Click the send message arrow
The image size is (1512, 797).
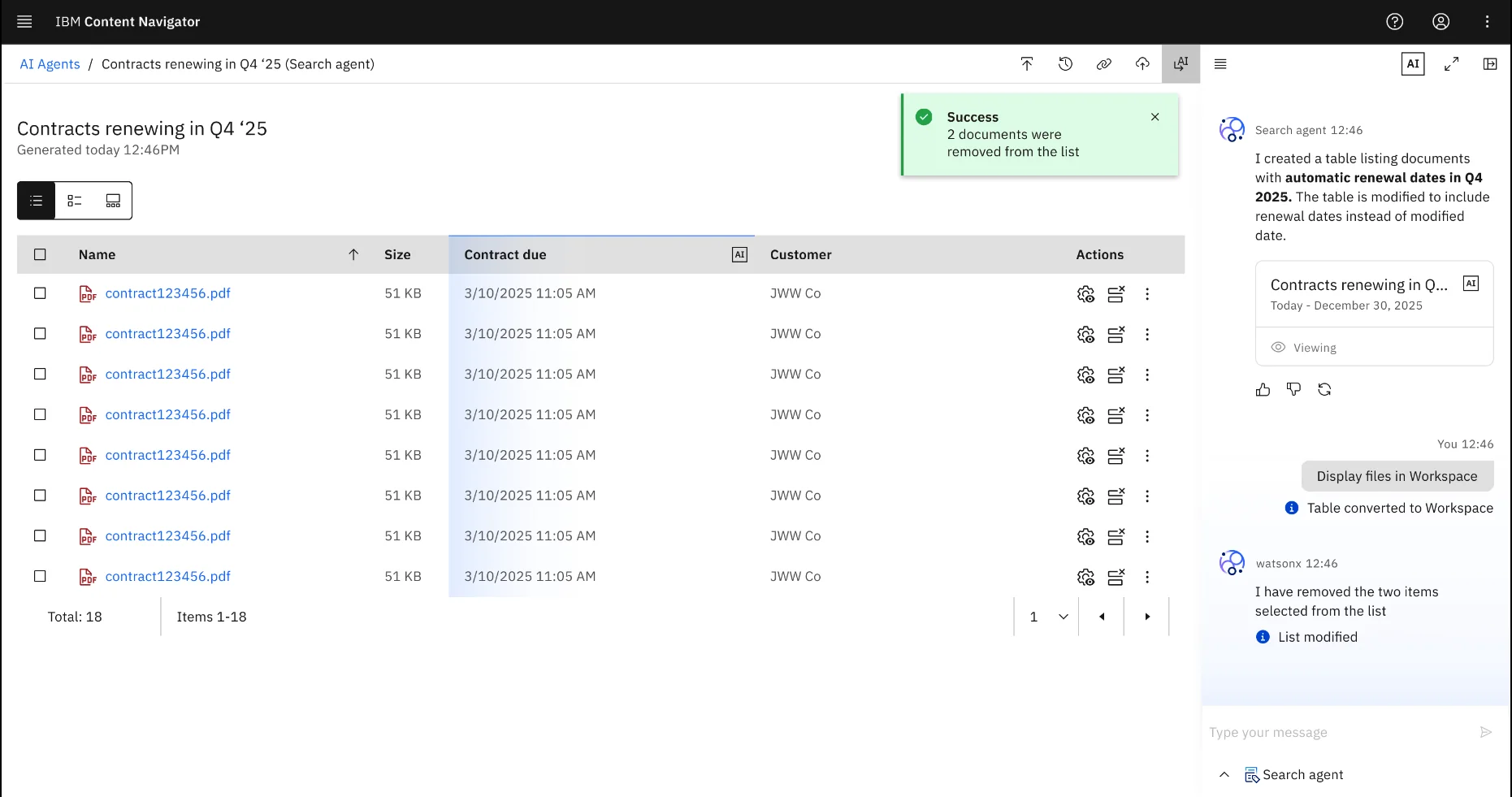[1486, 733]
